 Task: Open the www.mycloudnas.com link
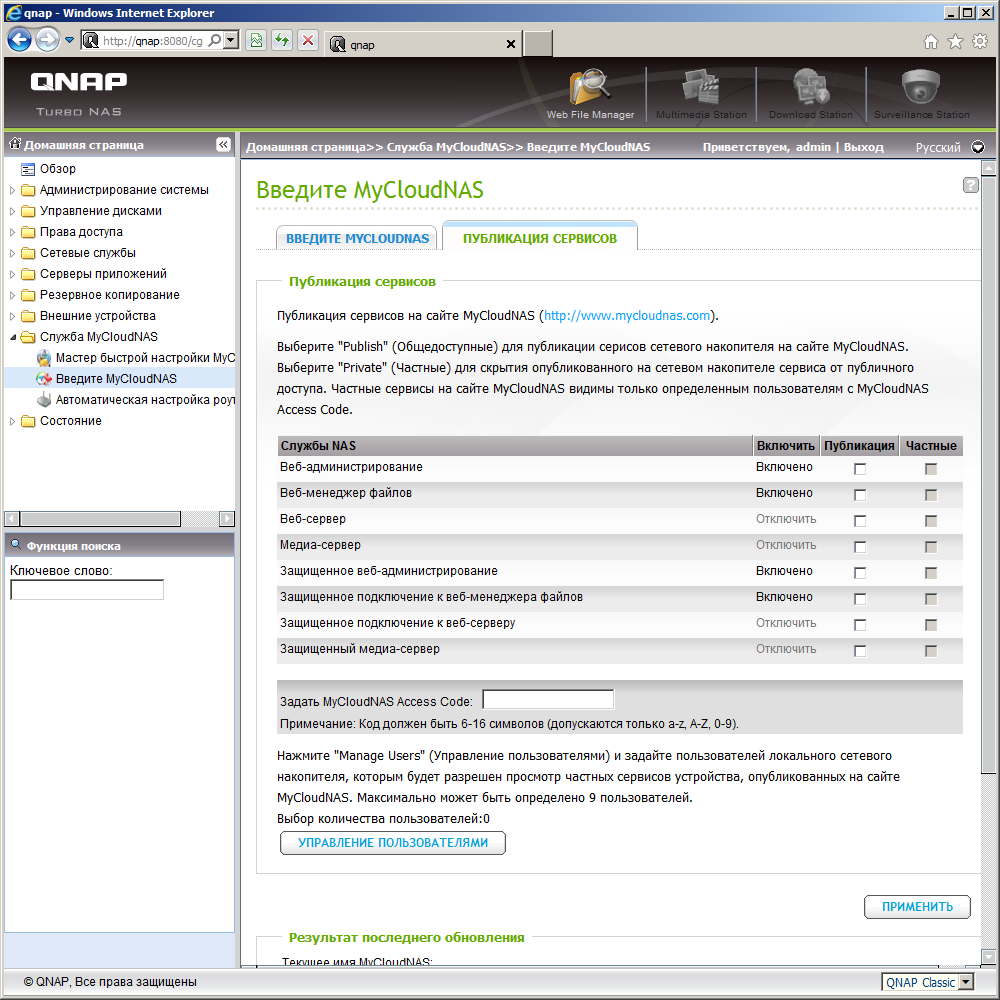pos(627,316)
